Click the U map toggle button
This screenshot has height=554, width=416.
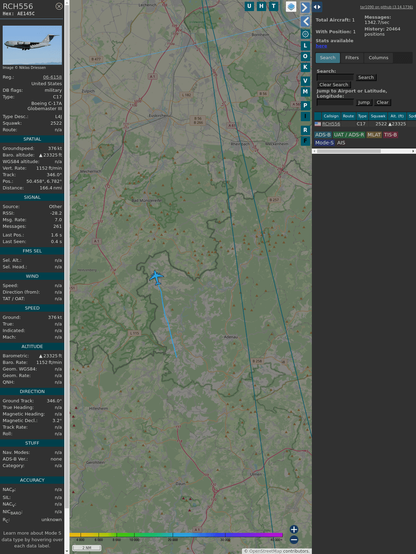pos(249,6)
